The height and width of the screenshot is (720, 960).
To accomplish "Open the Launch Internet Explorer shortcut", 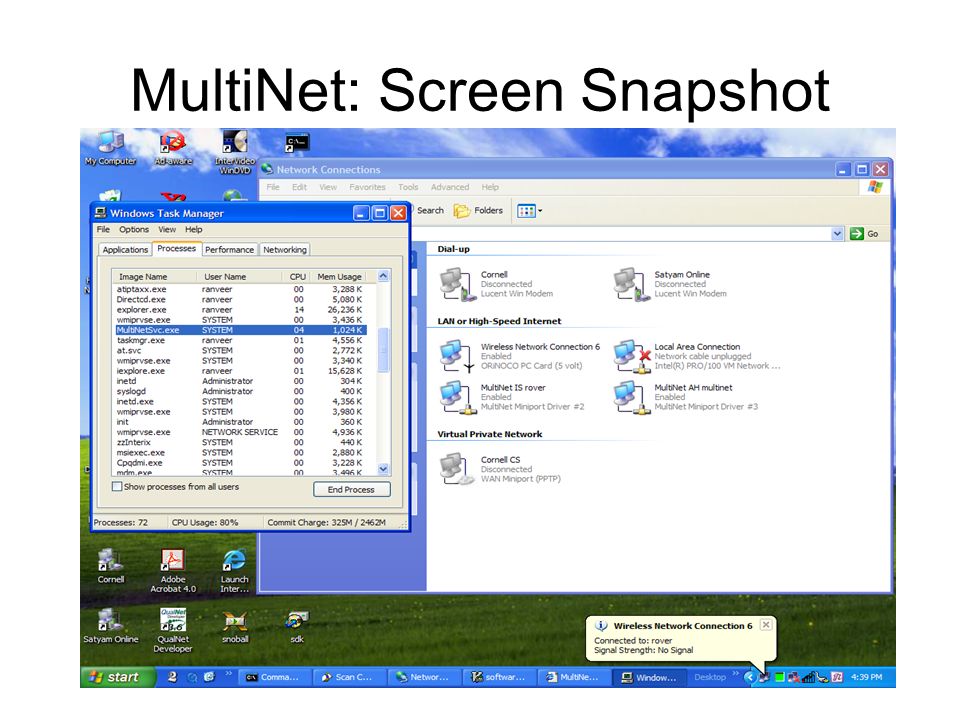I will 234,571.
